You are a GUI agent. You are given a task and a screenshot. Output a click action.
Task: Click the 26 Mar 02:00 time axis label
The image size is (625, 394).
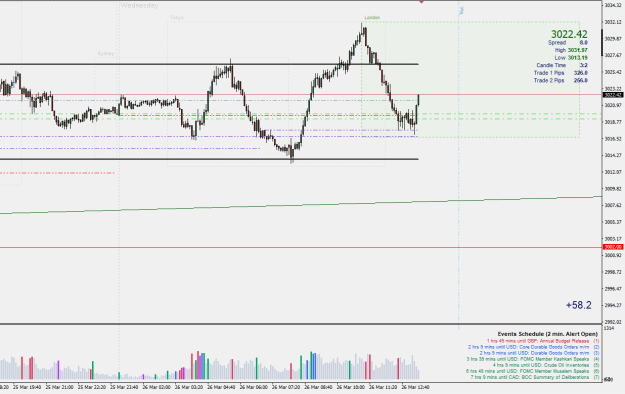156,387
